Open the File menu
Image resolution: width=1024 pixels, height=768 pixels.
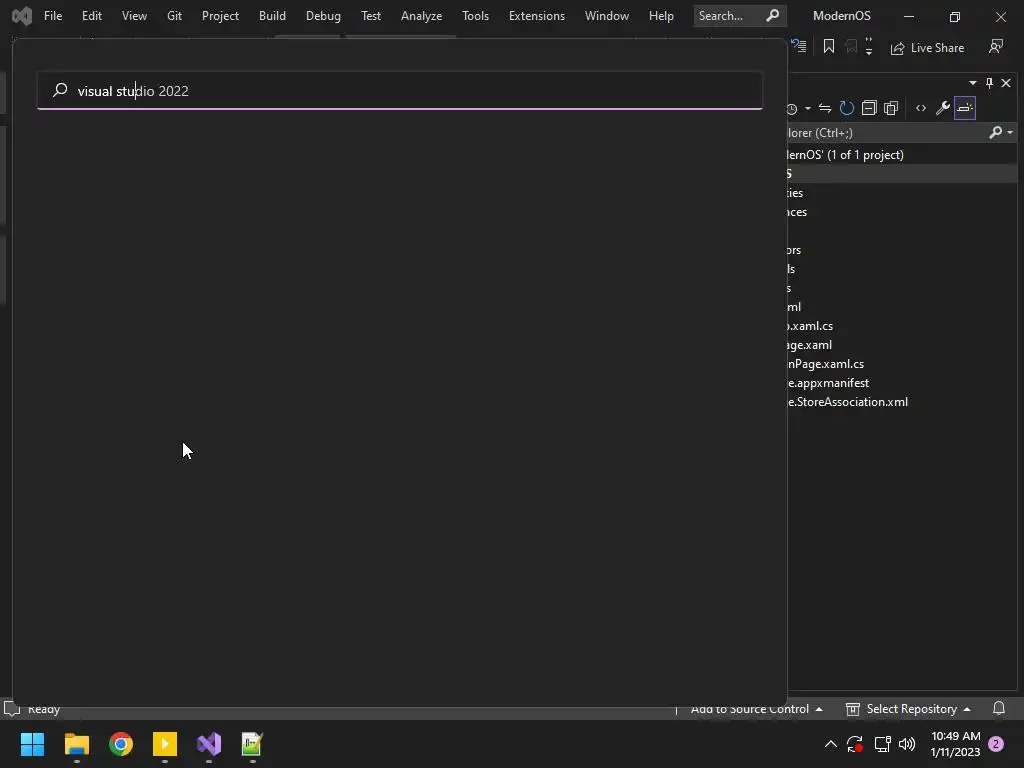pos(53,16)
